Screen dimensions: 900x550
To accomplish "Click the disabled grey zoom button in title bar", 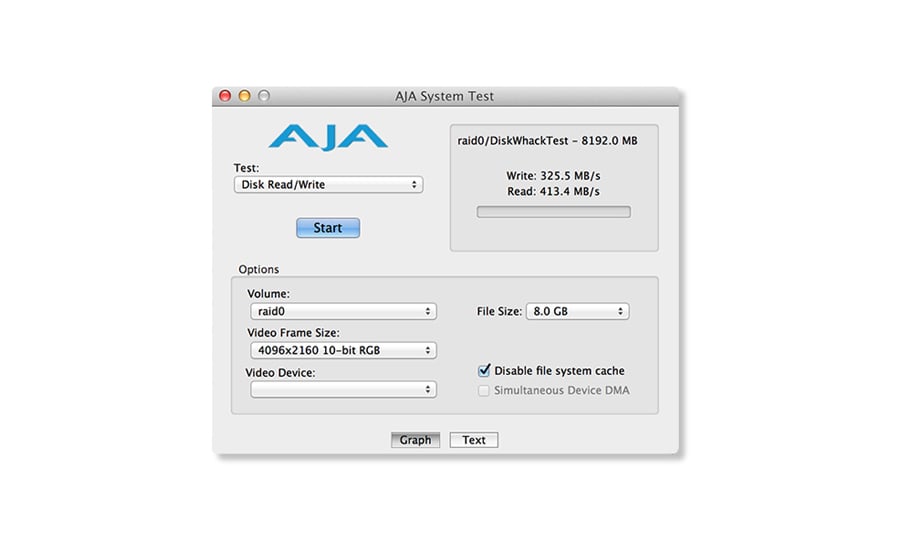I will pyautogui.click(x=264, y=96).
